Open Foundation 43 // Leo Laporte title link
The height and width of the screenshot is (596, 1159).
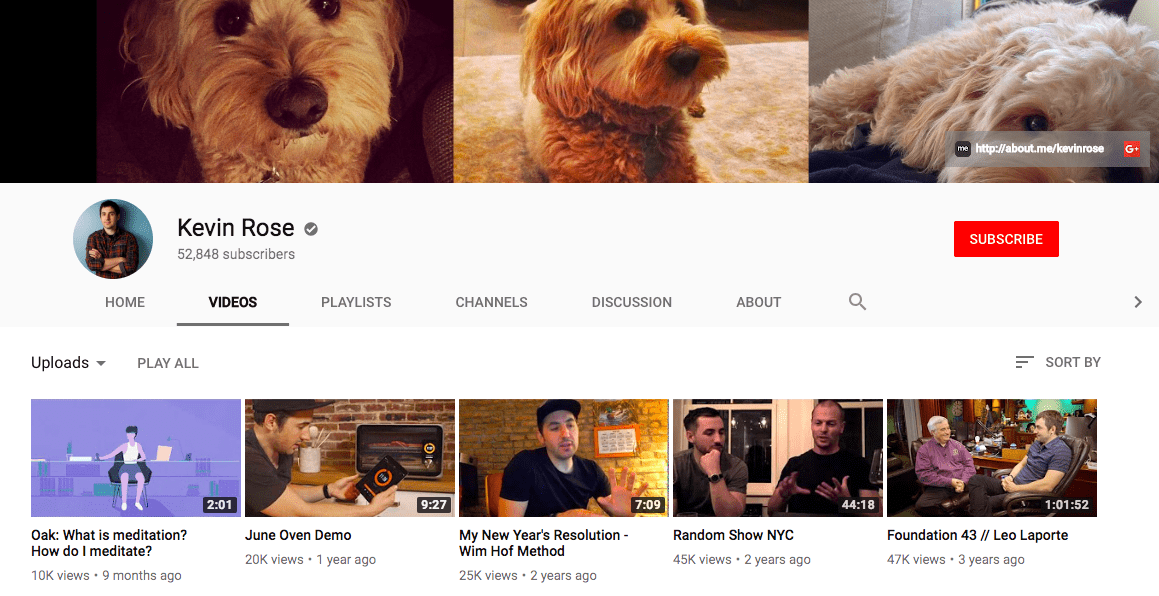977,535
